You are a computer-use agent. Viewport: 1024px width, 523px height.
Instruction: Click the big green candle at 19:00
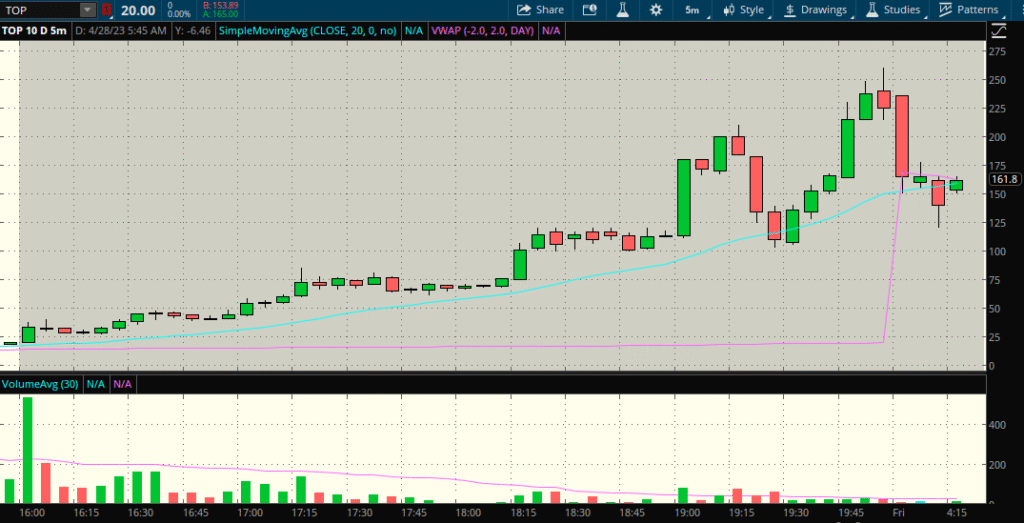pos(684,197)
